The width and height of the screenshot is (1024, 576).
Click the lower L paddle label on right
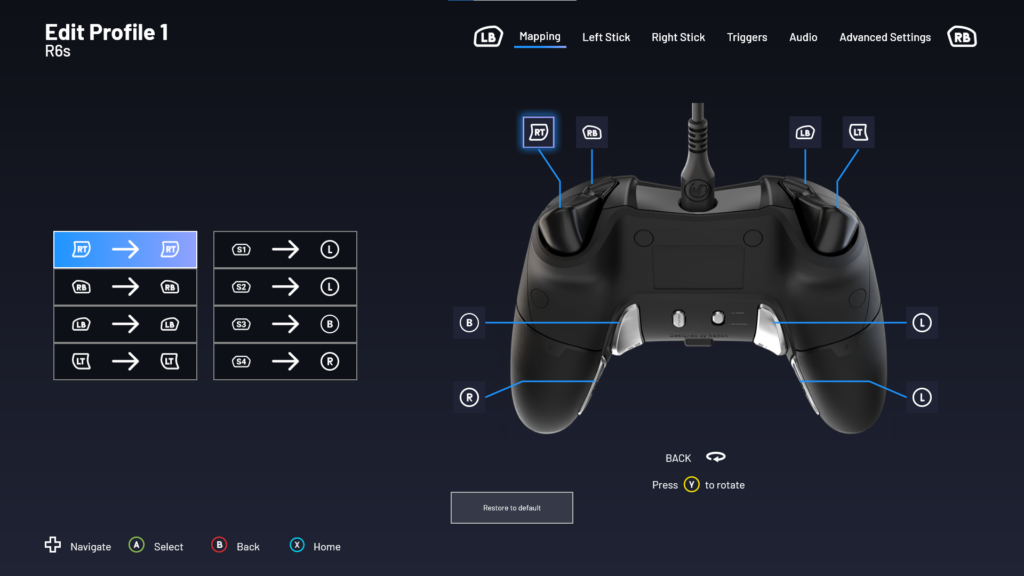click(x=922, y=397)
